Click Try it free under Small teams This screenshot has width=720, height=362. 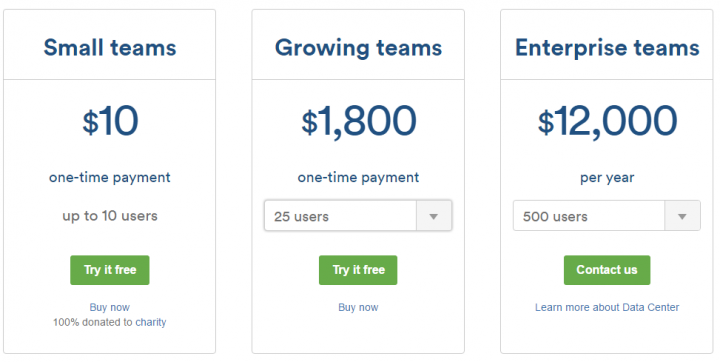[110, 270]
